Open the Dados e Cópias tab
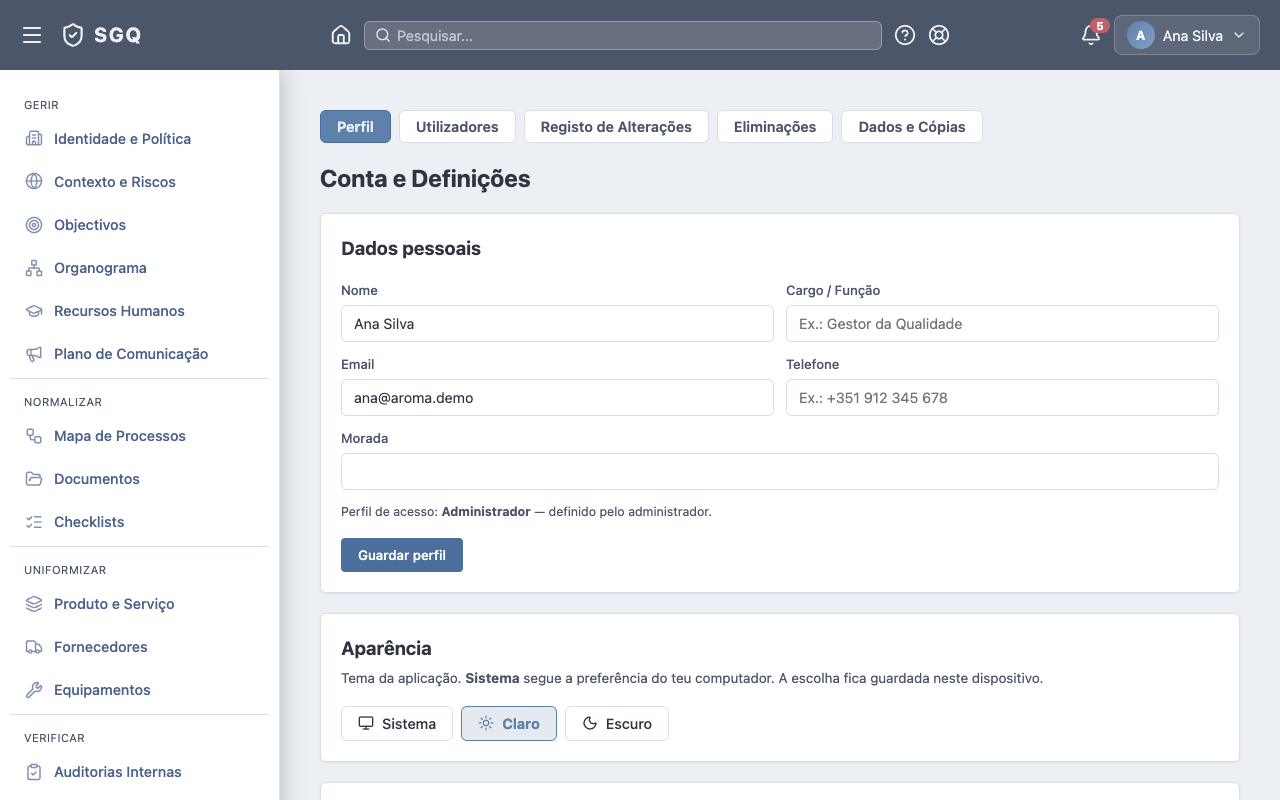The height and width of the screenshot is (800, 1280). point(912,127)
